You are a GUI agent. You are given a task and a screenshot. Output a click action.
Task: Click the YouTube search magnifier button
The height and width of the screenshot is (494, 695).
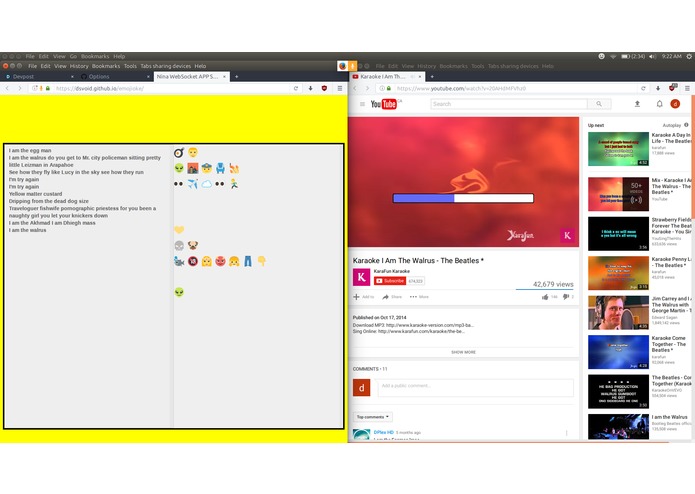pos(599,104)
